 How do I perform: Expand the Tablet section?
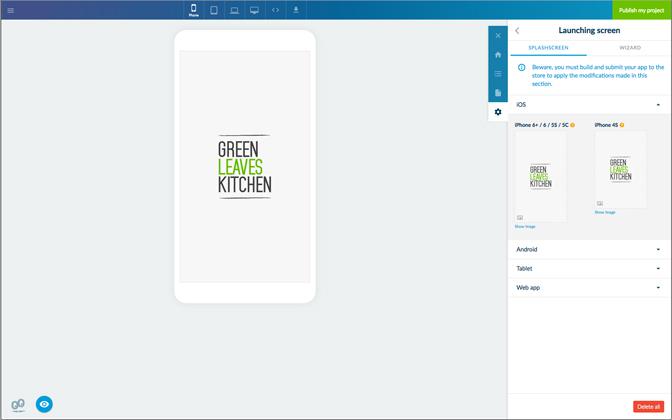589,268
